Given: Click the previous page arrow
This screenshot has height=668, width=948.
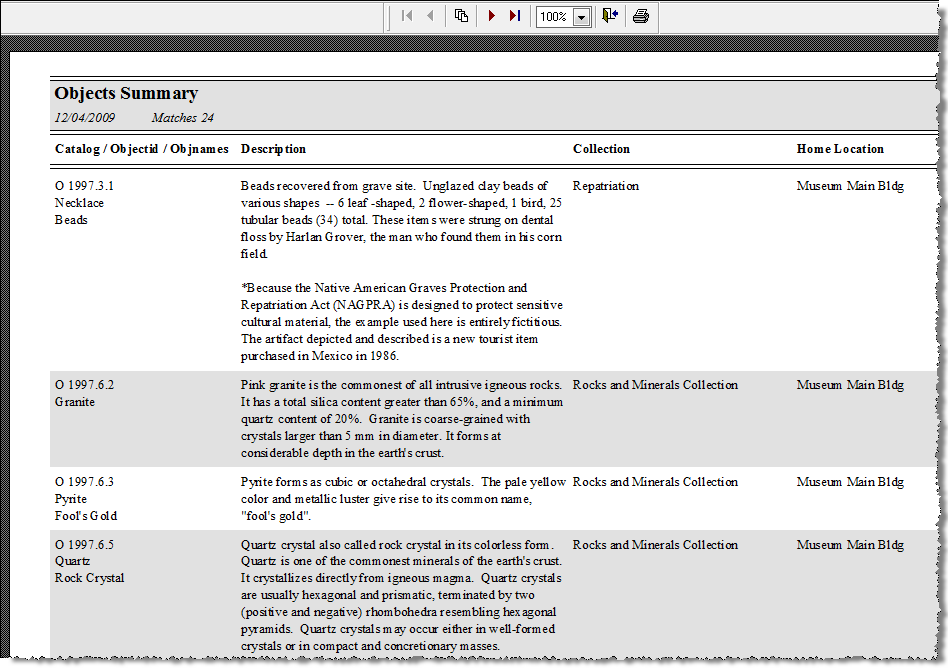Looking at the screenshot, I should pos(430,16).
